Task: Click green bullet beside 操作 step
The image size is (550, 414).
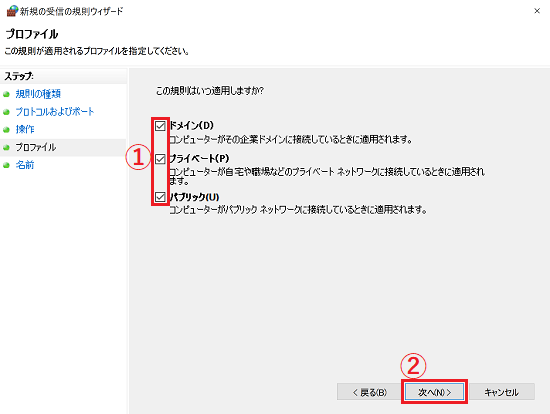Action: click(x=6, y=130)
